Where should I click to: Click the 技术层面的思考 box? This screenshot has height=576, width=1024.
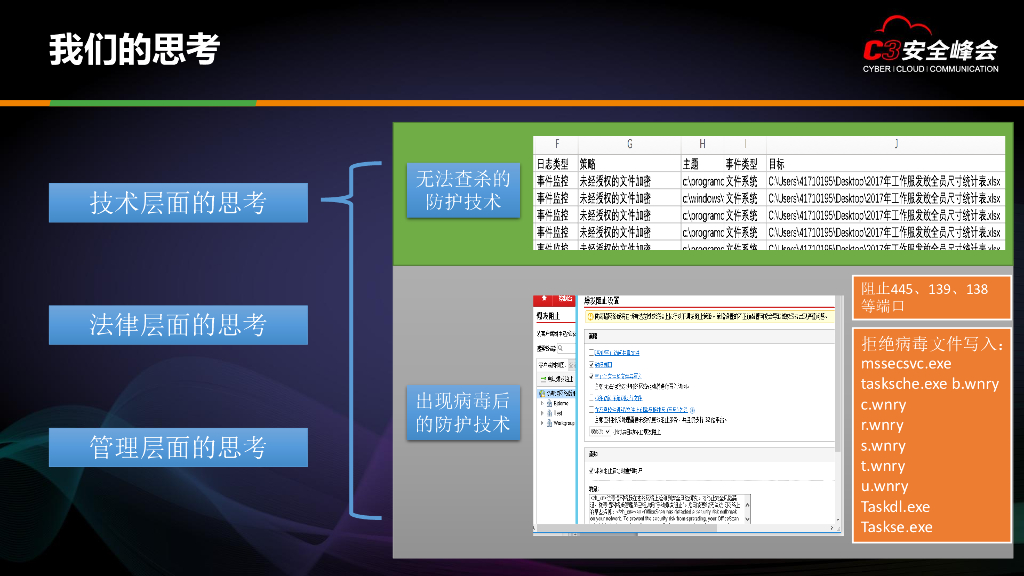pos(178,203)
